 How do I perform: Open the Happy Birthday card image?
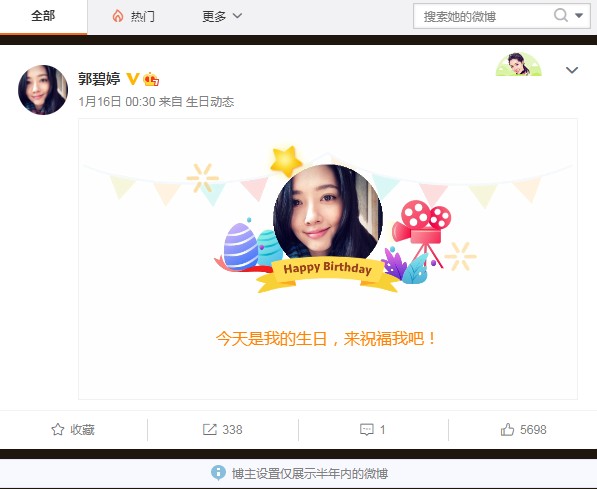(x=328, y=259)
